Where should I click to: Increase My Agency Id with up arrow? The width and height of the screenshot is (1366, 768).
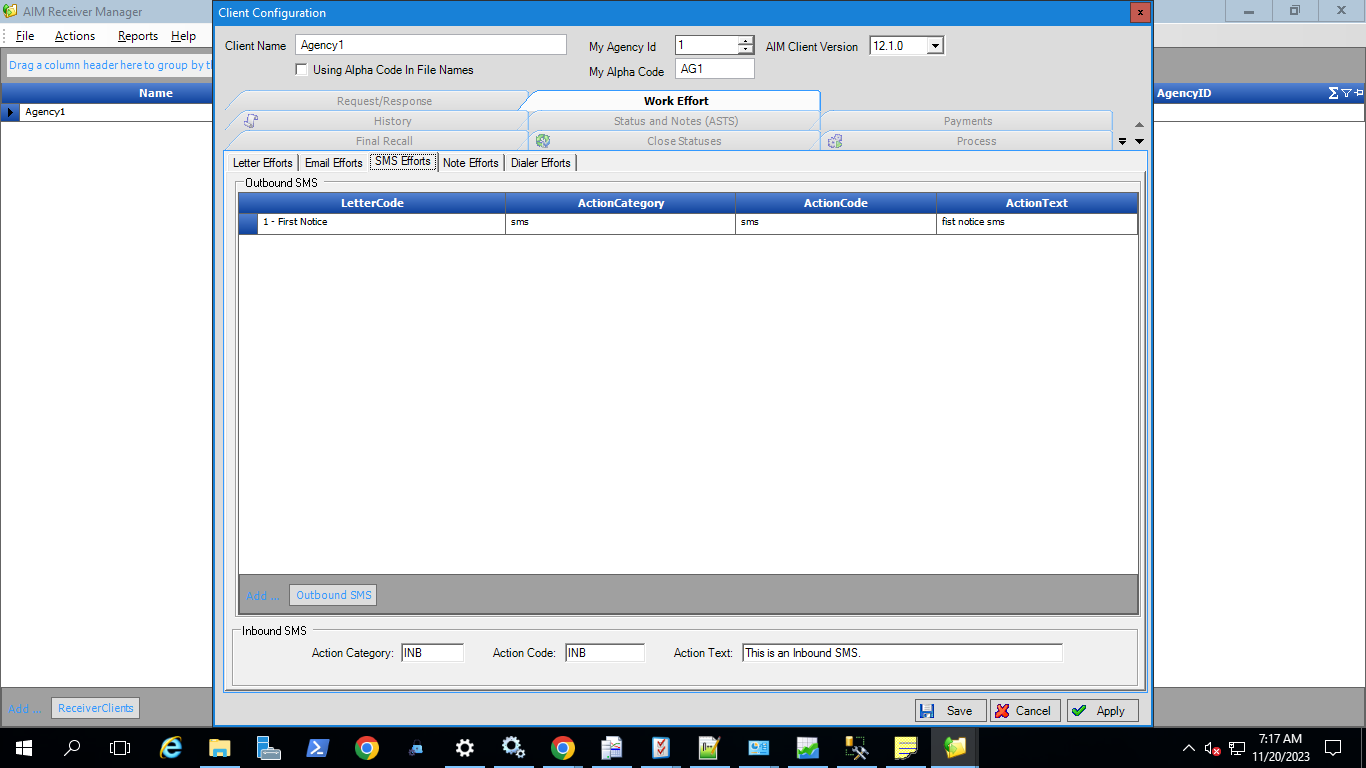tap(745, 41)
